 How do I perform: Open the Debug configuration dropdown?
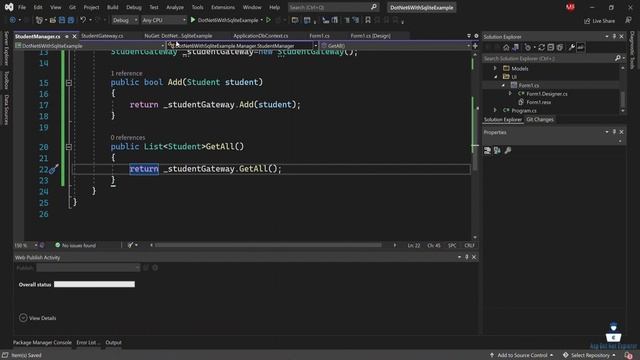click(x=125, y=20)
